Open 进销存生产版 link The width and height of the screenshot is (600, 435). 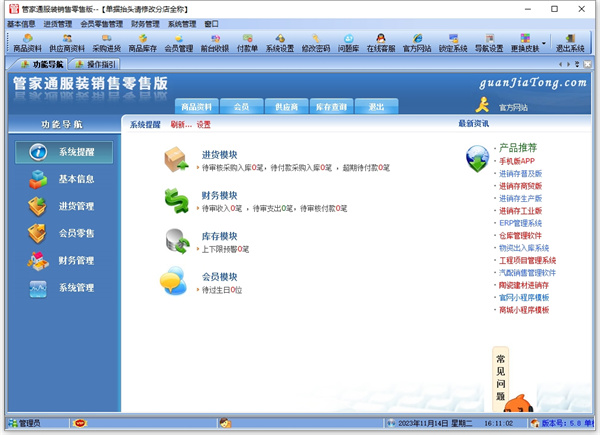click(520, 198)
